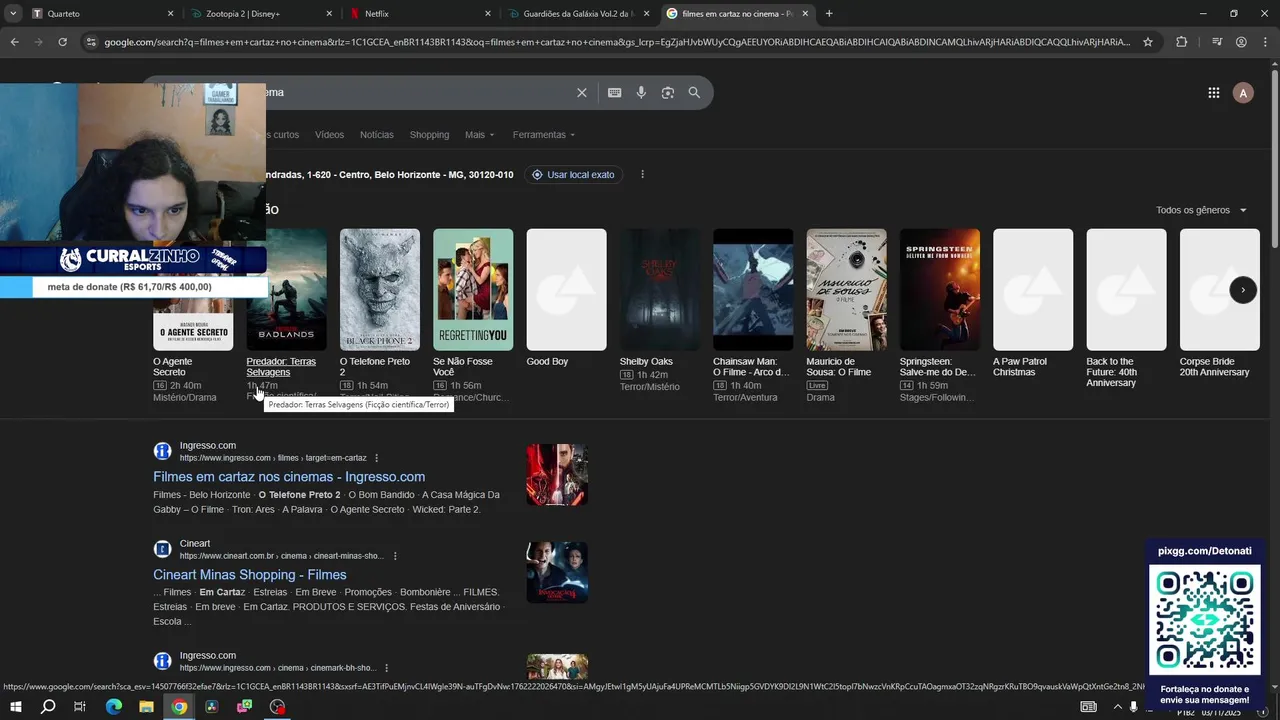This screenshot has height=720, width=1280.
Task: Open Task View on the taskbar
Action: pos(80,707)
